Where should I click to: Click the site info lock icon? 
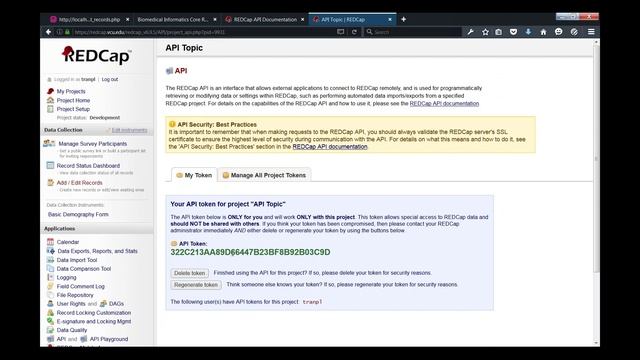pyautogui.click(x=67, y=32)
